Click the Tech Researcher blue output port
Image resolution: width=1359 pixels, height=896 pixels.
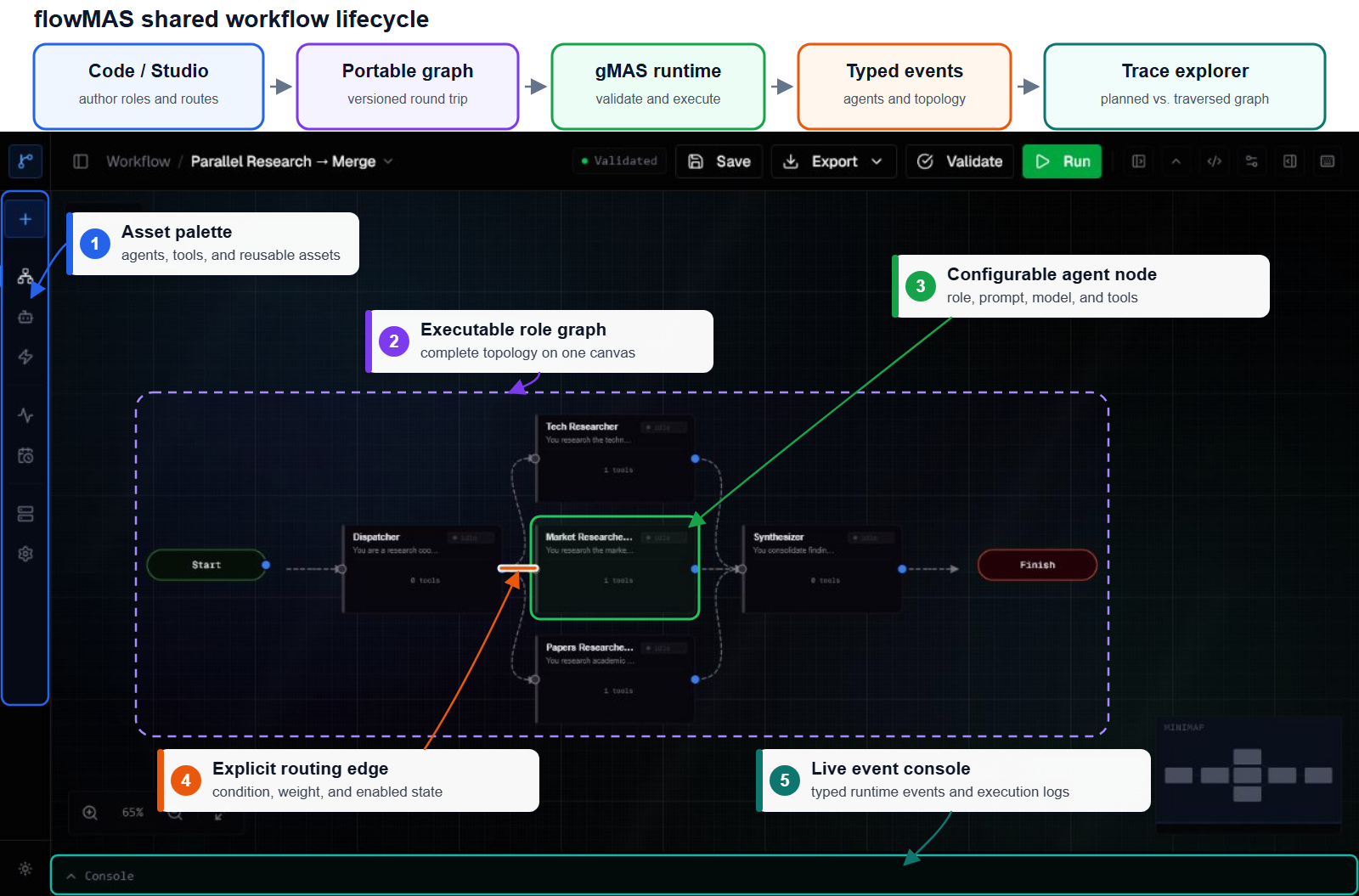click(695, 459)
